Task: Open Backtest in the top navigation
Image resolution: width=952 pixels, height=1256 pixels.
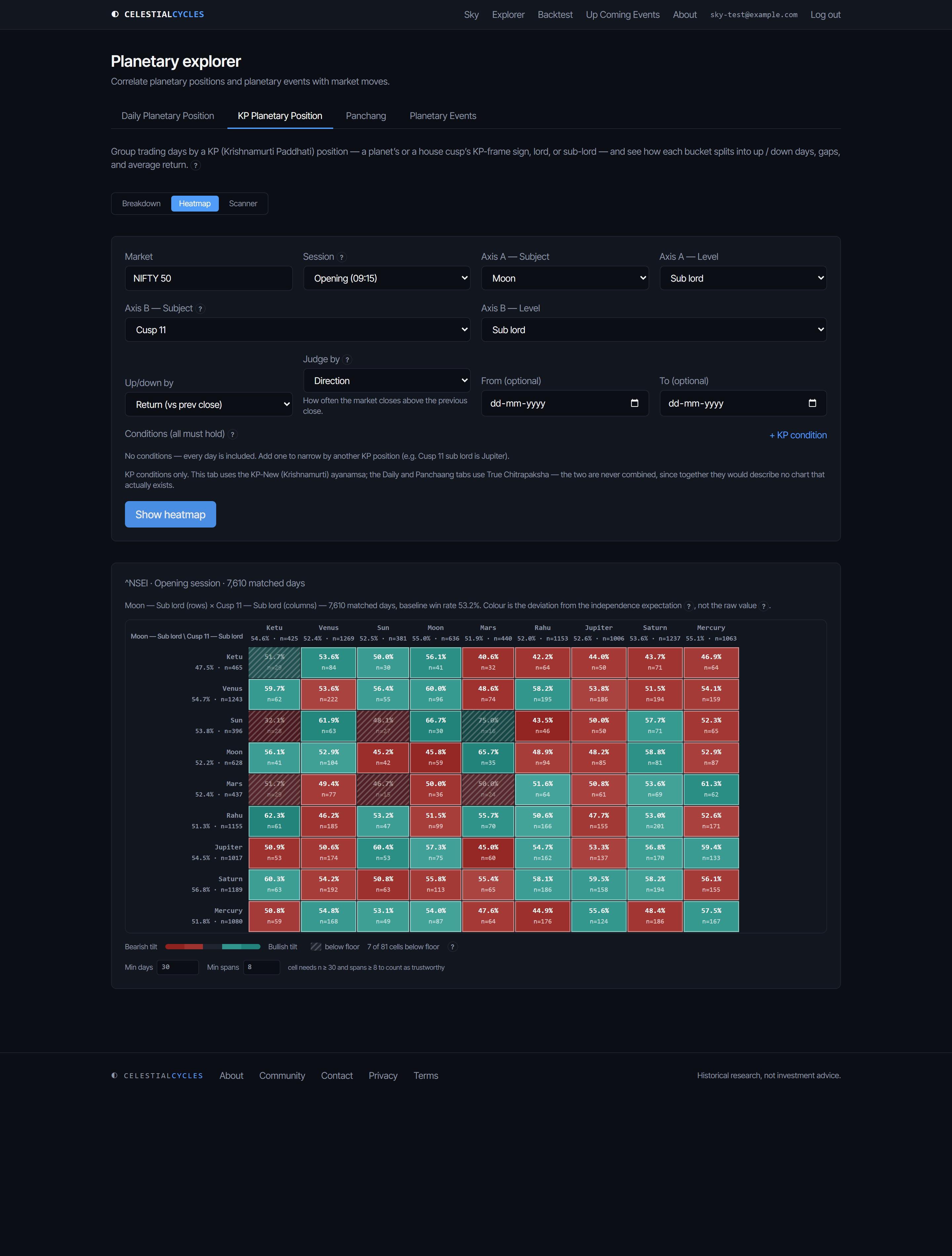Action: click(x=555, y=15)
